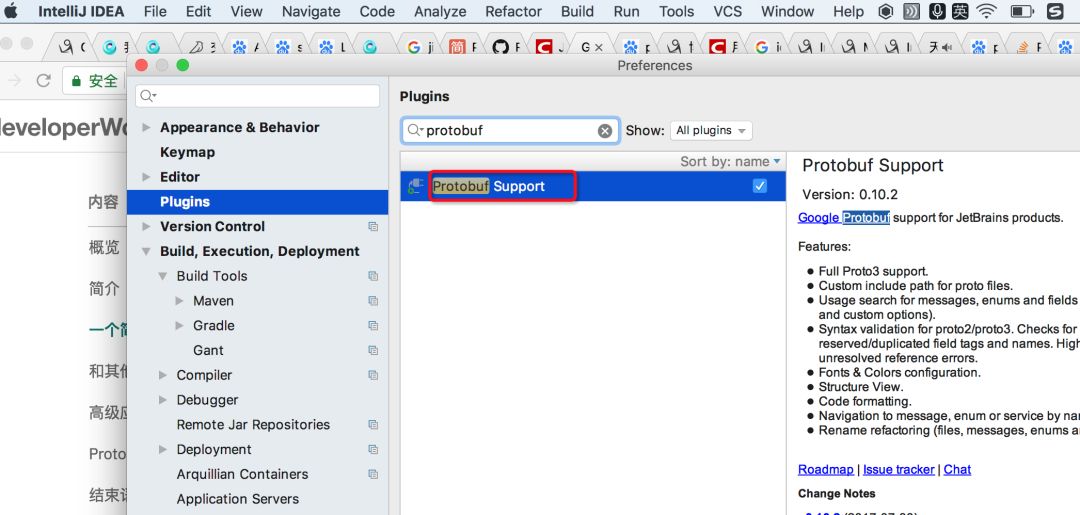Open the Chat link
The height and width of the screenshot is (515, 1080).
(957, 470)
